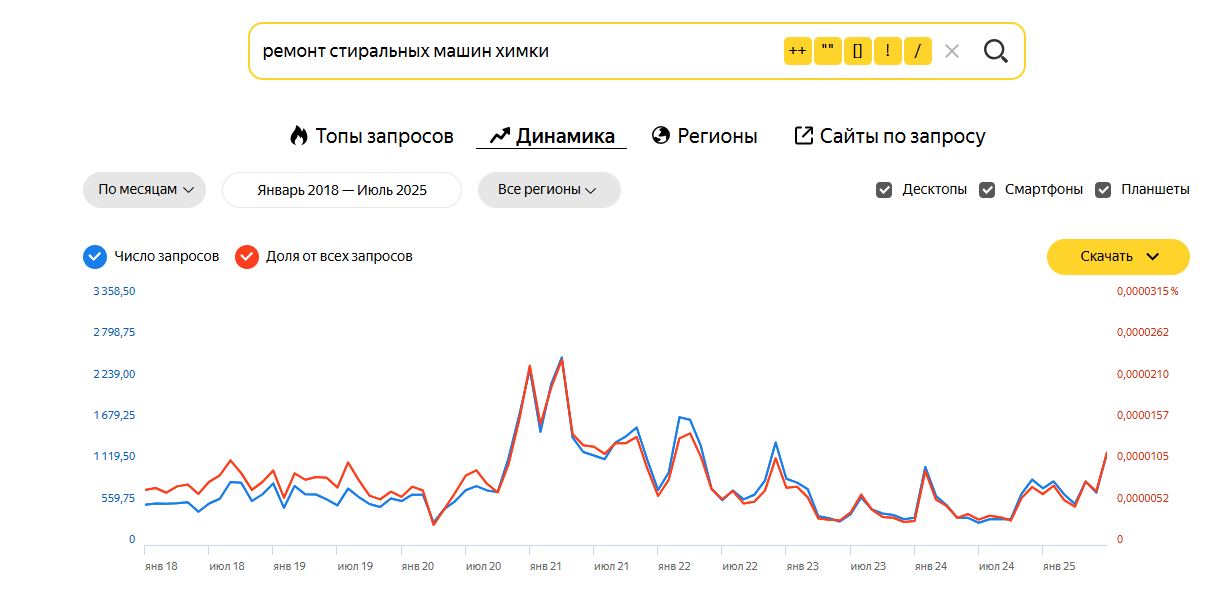Open the По месяцам period dropdown
1225x605 pixels.
pyautogui.click(x=145, y=190)
